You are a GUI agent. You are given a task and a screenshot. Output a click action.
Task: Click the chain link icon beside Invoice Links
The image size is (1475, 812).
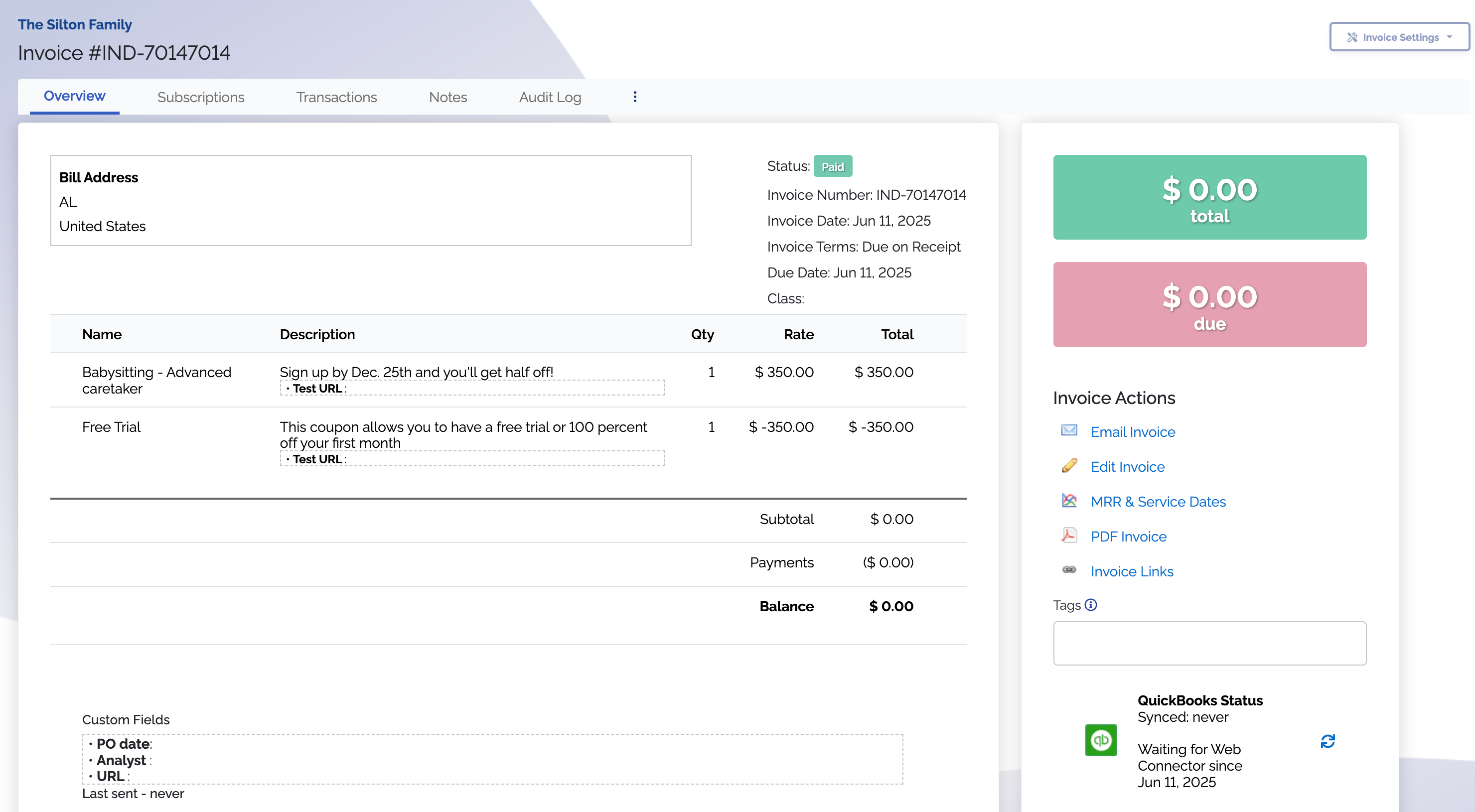(1069, 570)
